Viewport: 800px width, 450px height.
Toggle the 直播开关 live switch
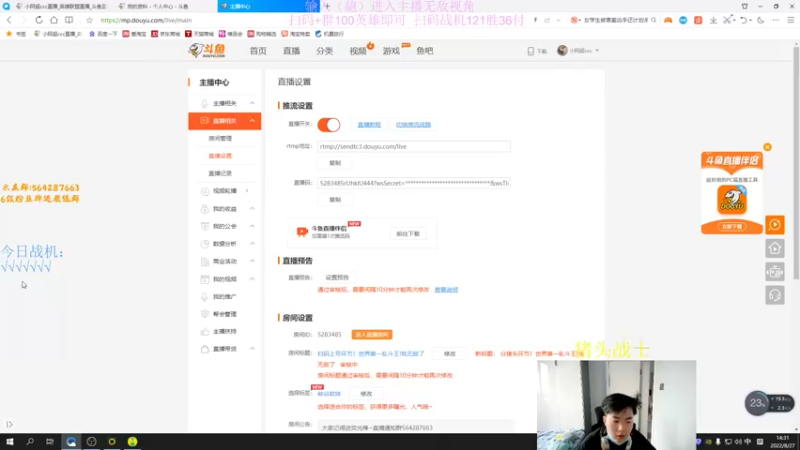pos(329,124)
